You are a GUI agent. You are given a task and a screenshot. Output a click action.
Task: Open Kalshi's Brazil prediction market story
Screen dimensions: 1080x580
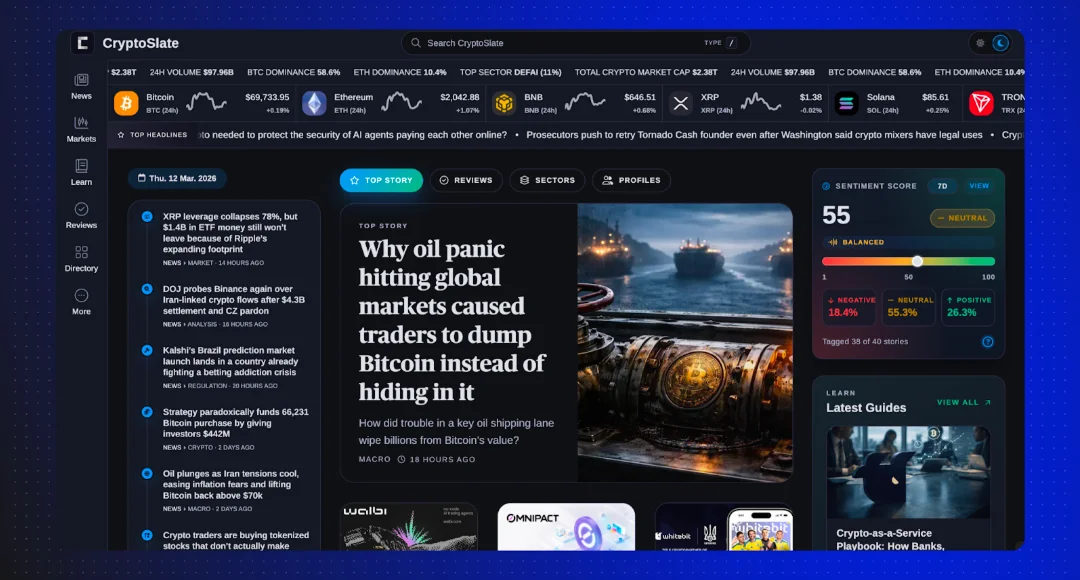[x=230, y=361]
